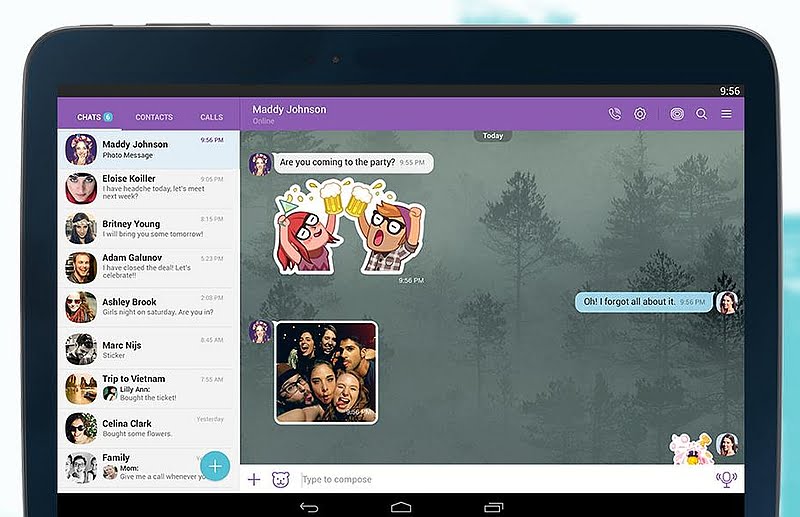Open conversation settings gear icon
Image resolution: width=800 pixels, height=517 pixels.
[640, 114]
